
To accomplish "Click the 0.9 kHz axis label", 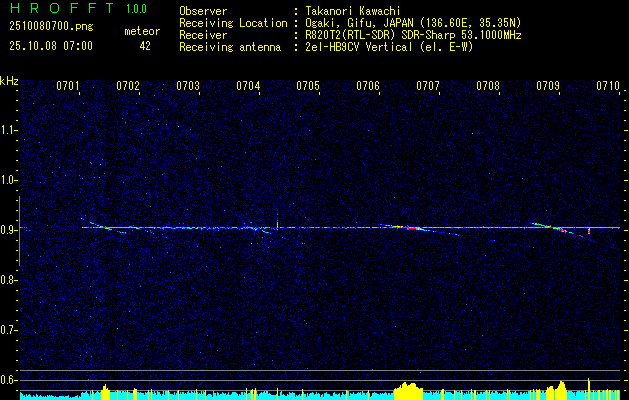I will (x=9, y=230).
